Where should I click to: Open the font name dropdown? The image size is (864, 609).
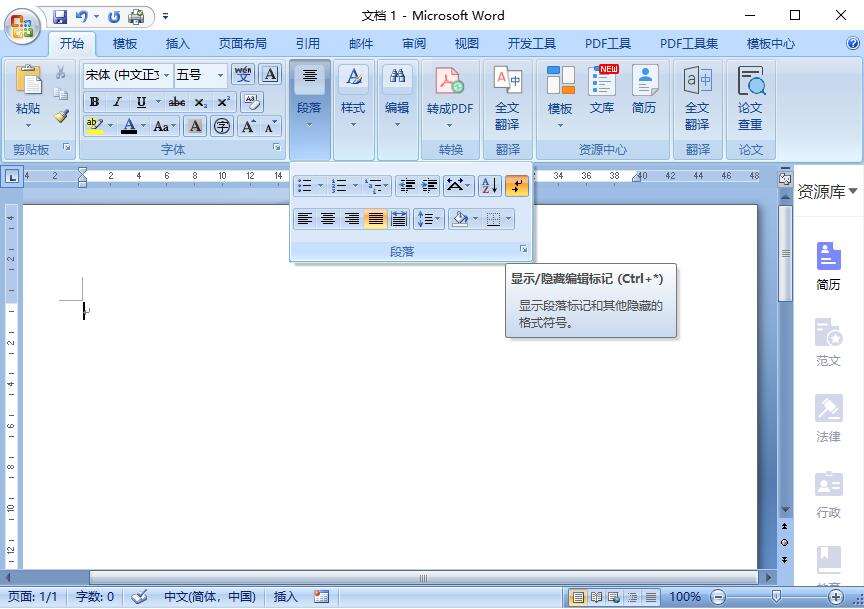tap(166, 74)
